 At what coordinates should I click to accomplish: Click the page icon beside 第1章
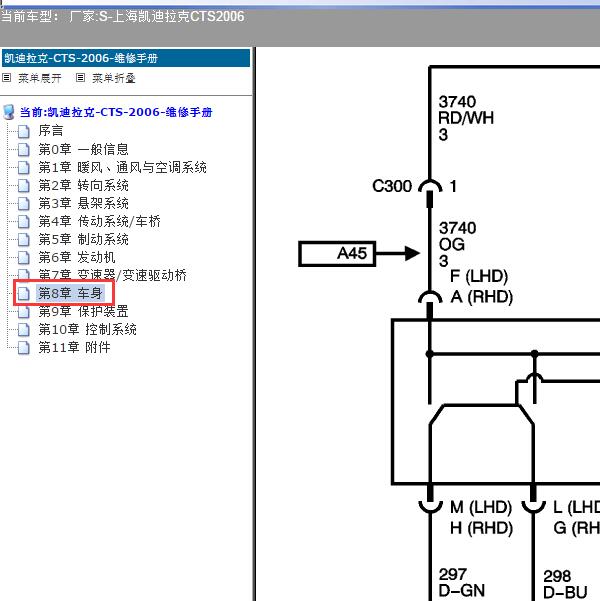pyautogui.click(x=24, y=167)
